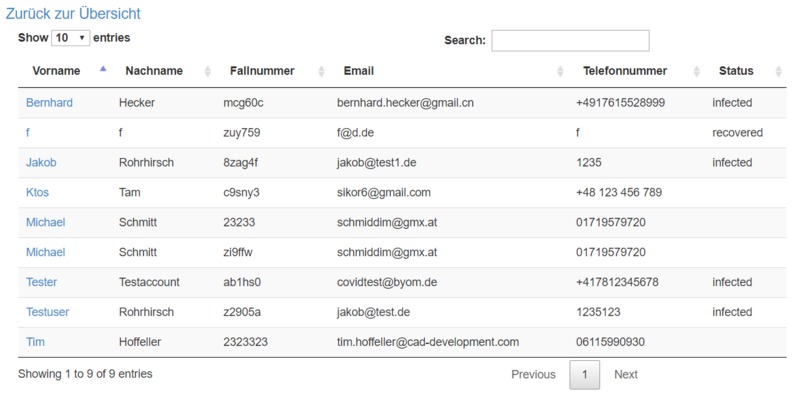Viewport: 806px width, 409px height.
Task: Click case number 8zag4f
Action: [x=241, y=162]
